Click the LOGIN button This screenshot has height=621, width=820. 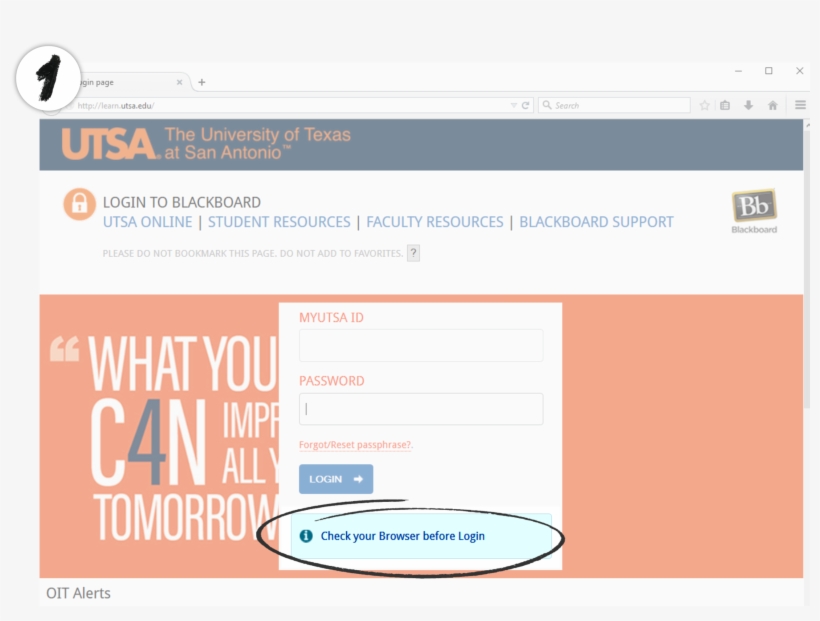(x=336, y=479)
